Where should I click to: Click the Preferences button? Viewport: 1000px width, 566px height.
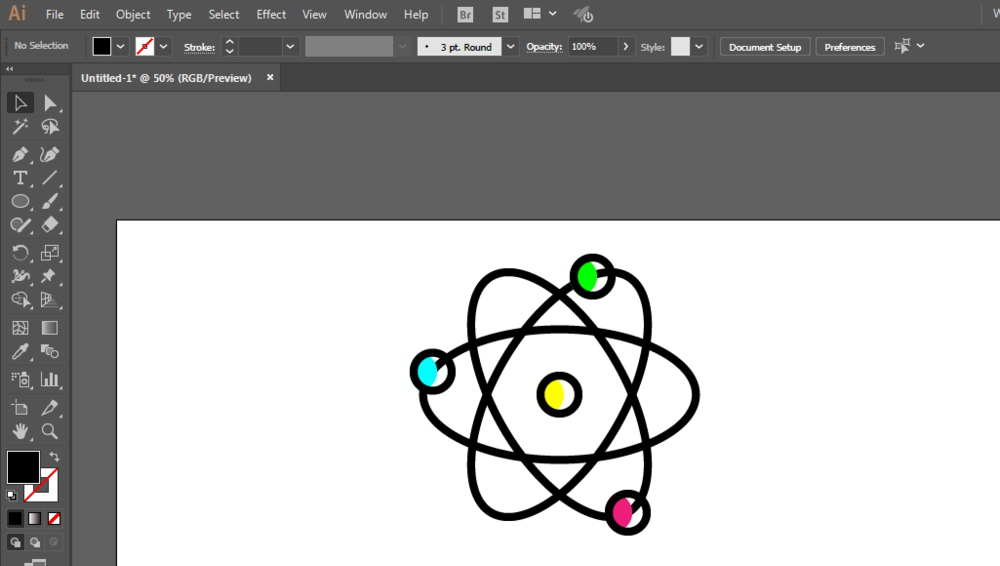click(849, 47)
